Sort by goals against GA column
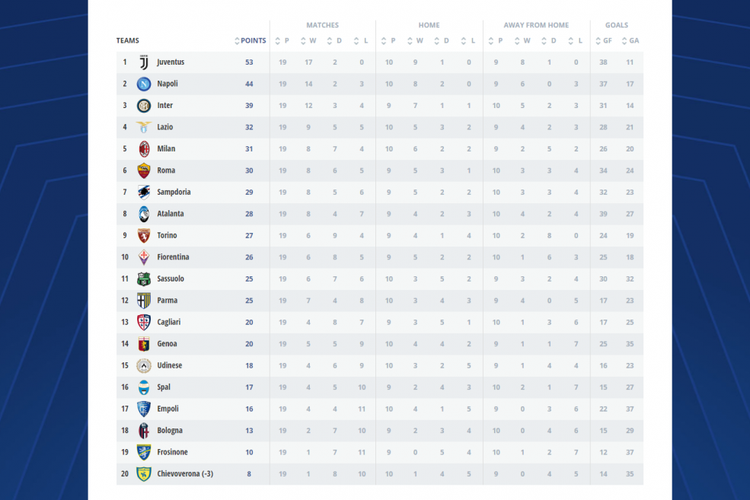Viewport: 750px width, 500px height. click(x=630, y=41)
